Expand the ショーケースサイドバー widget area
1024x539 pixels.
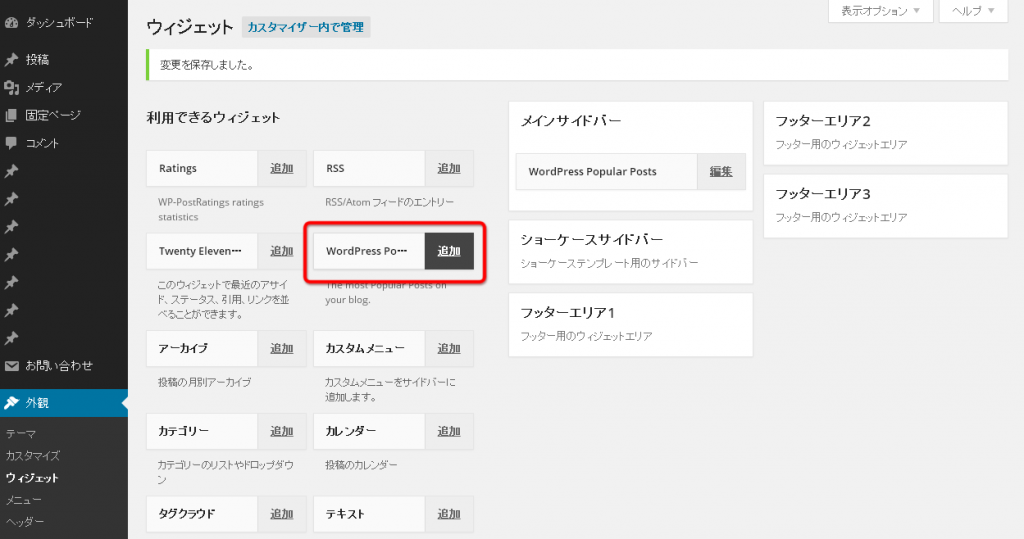pyautogui.click(x=630, y=240)
